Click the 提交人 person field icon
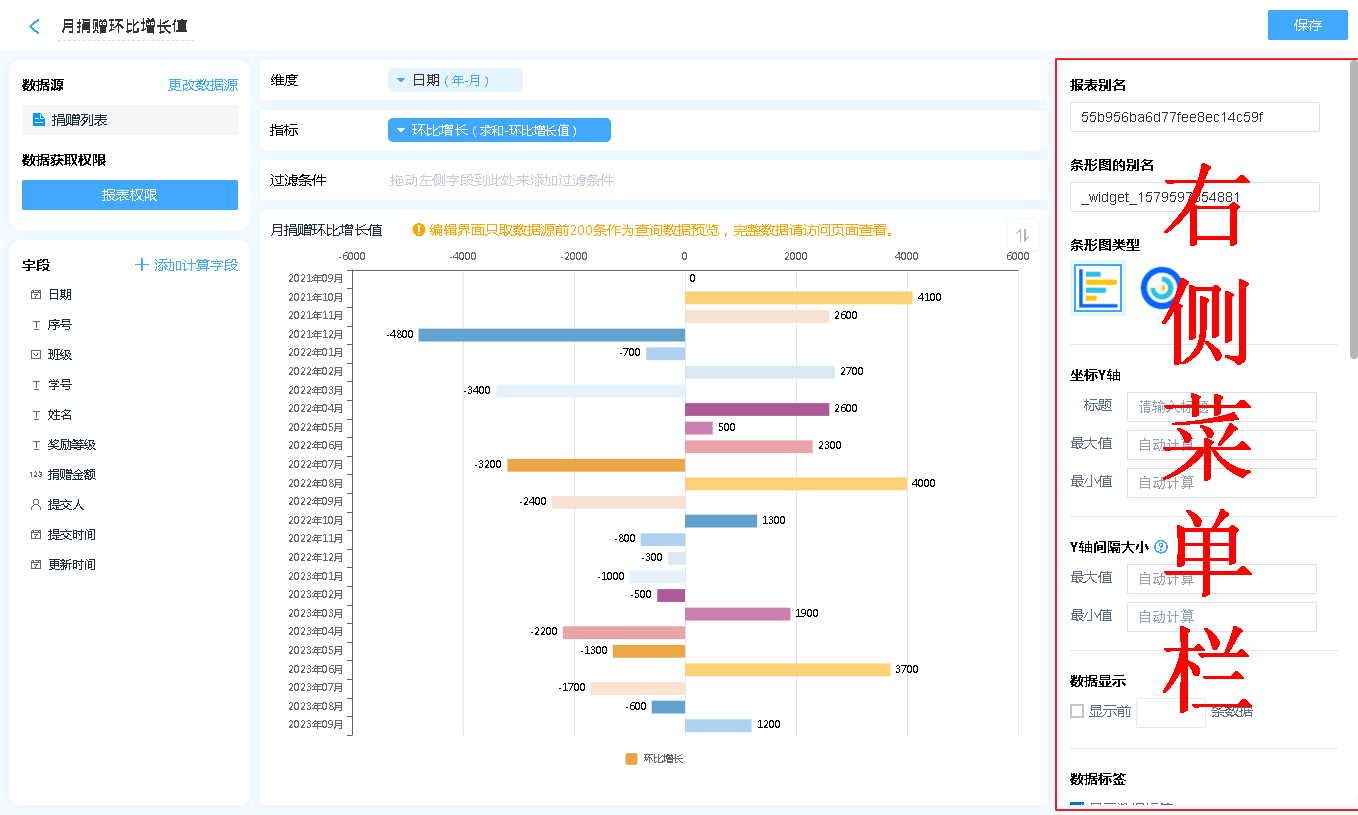The image size is (1358, 815). tap(36, 505)
